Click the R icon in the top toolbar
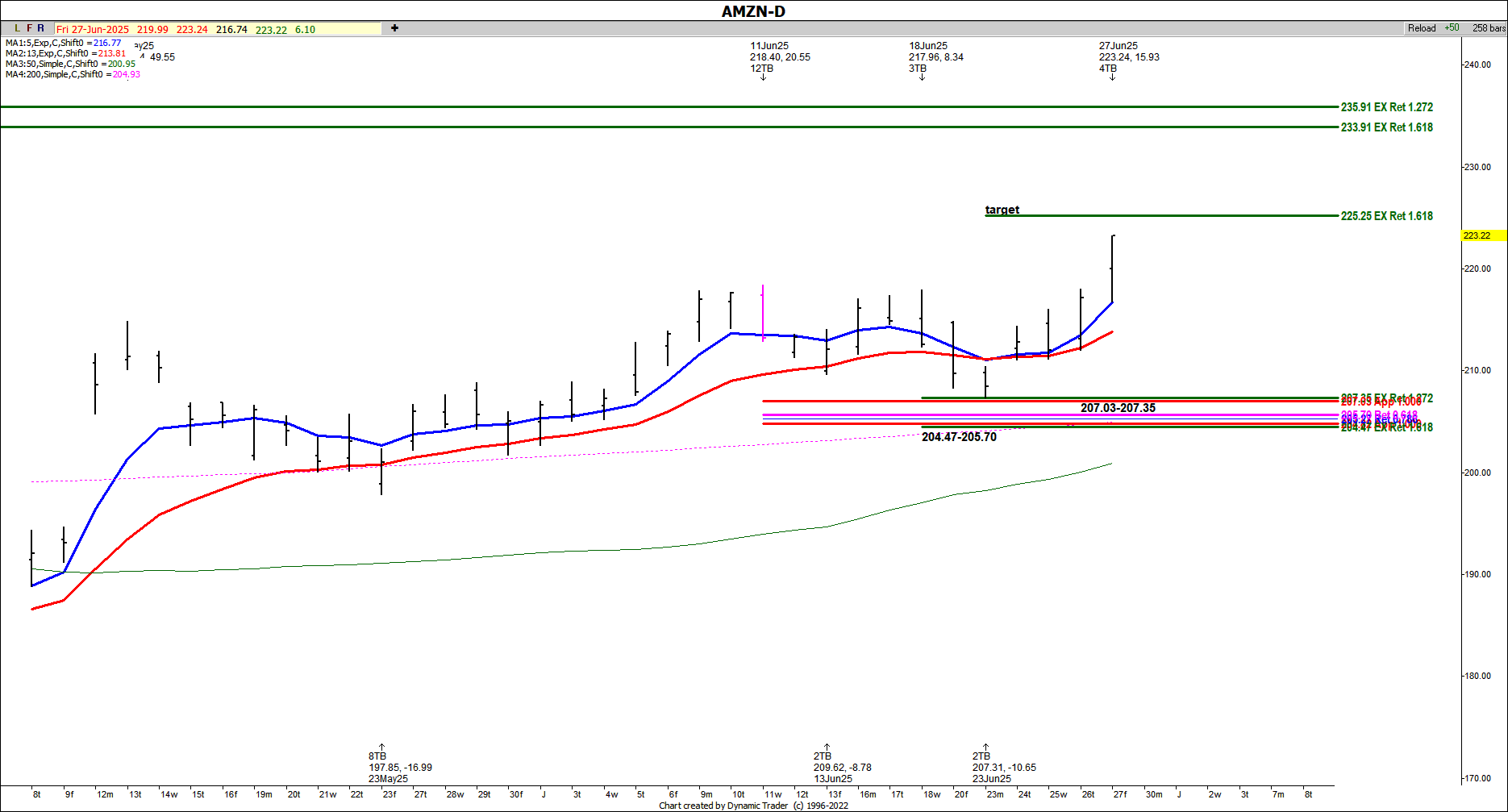 coord(41,28)
